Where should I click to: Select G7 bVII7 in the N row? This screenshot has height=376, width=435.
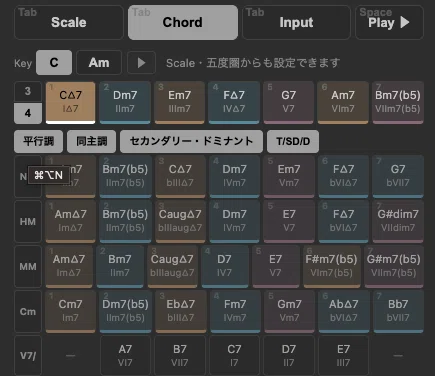point(398,176)
